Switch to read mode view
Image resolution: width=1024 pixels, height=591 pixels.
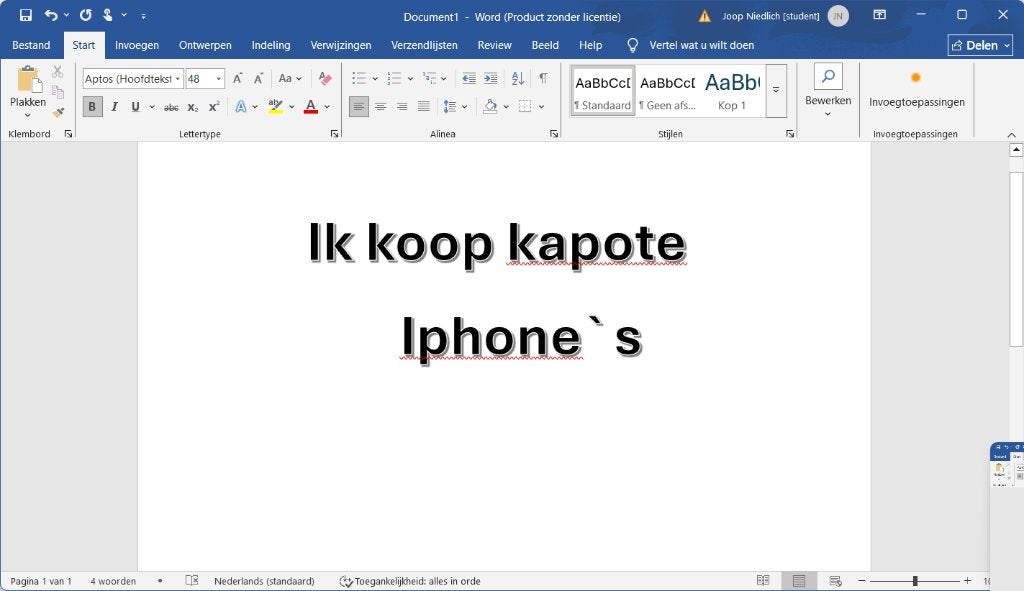coord(763,581)
